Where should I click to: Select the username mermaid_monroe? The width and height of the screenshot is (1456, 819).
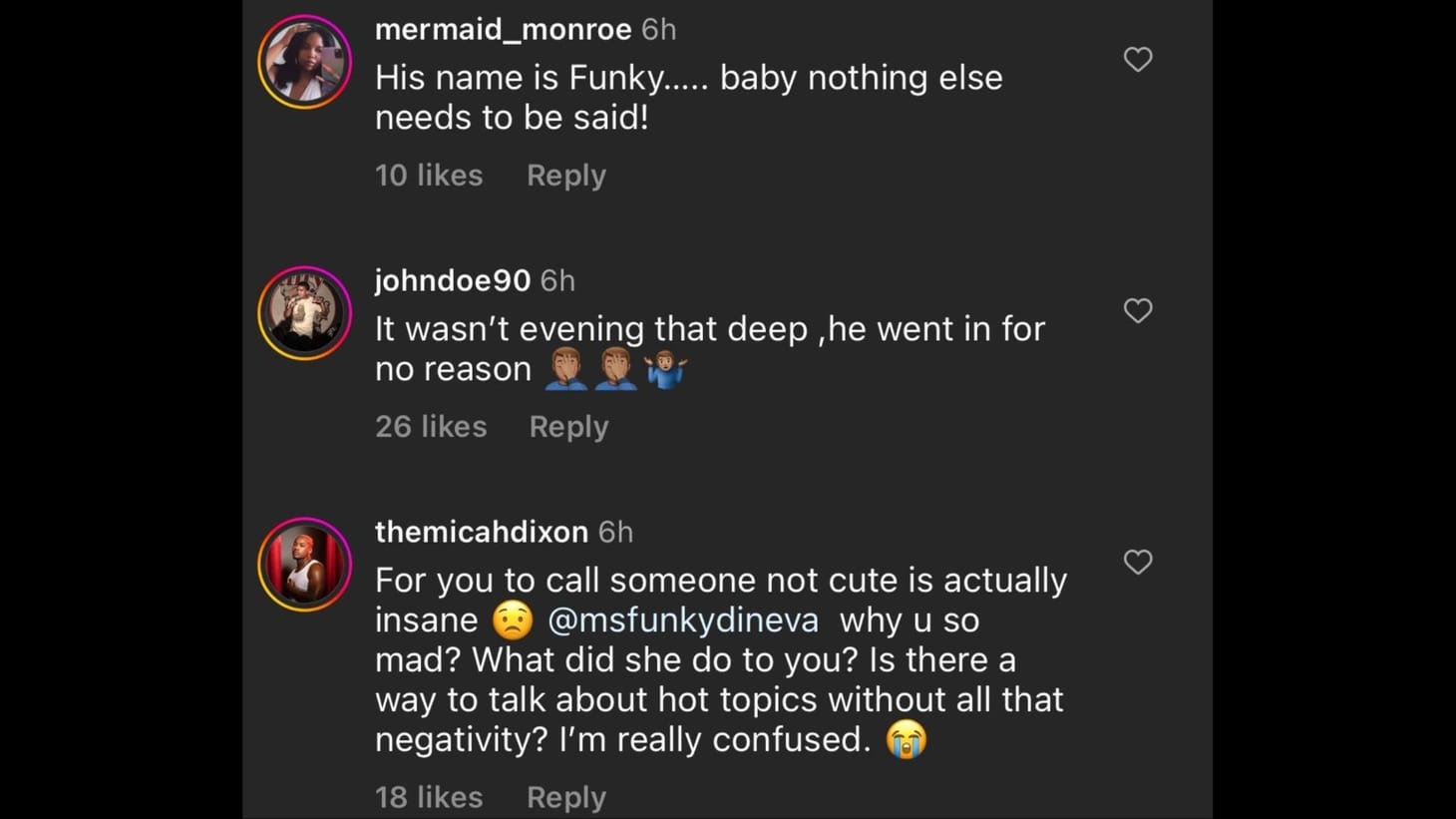point(502,29)
